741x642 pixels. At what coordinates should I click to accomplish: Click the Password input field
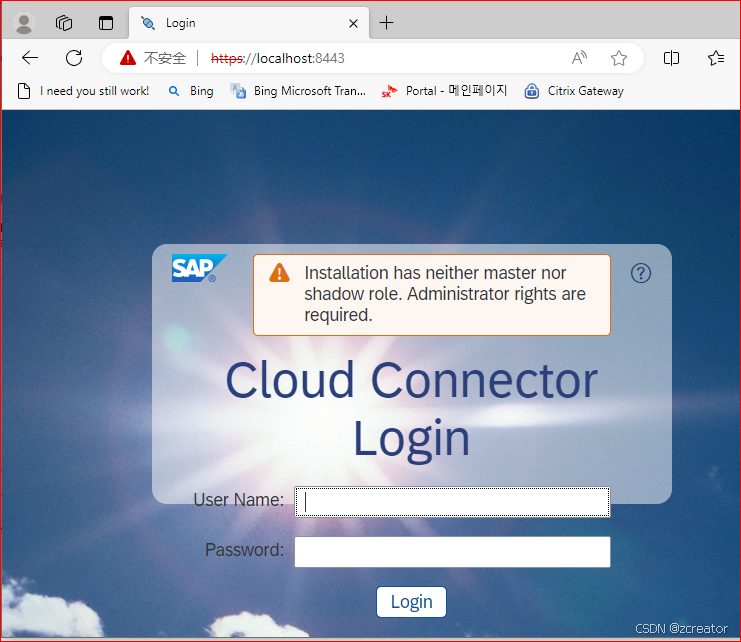pos(452,552)
